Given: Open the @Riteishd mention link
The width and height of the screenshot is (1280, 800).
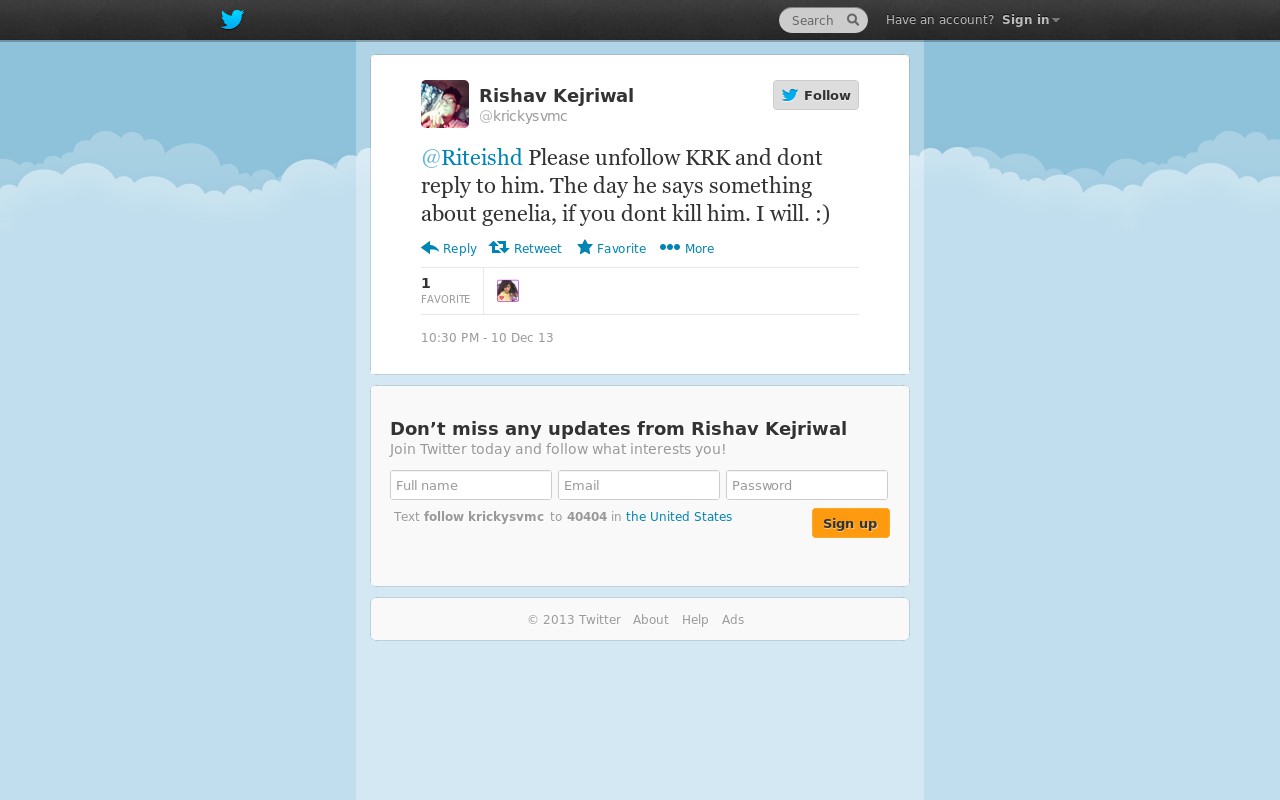Looking at the screenshot, I should point(472,158).
